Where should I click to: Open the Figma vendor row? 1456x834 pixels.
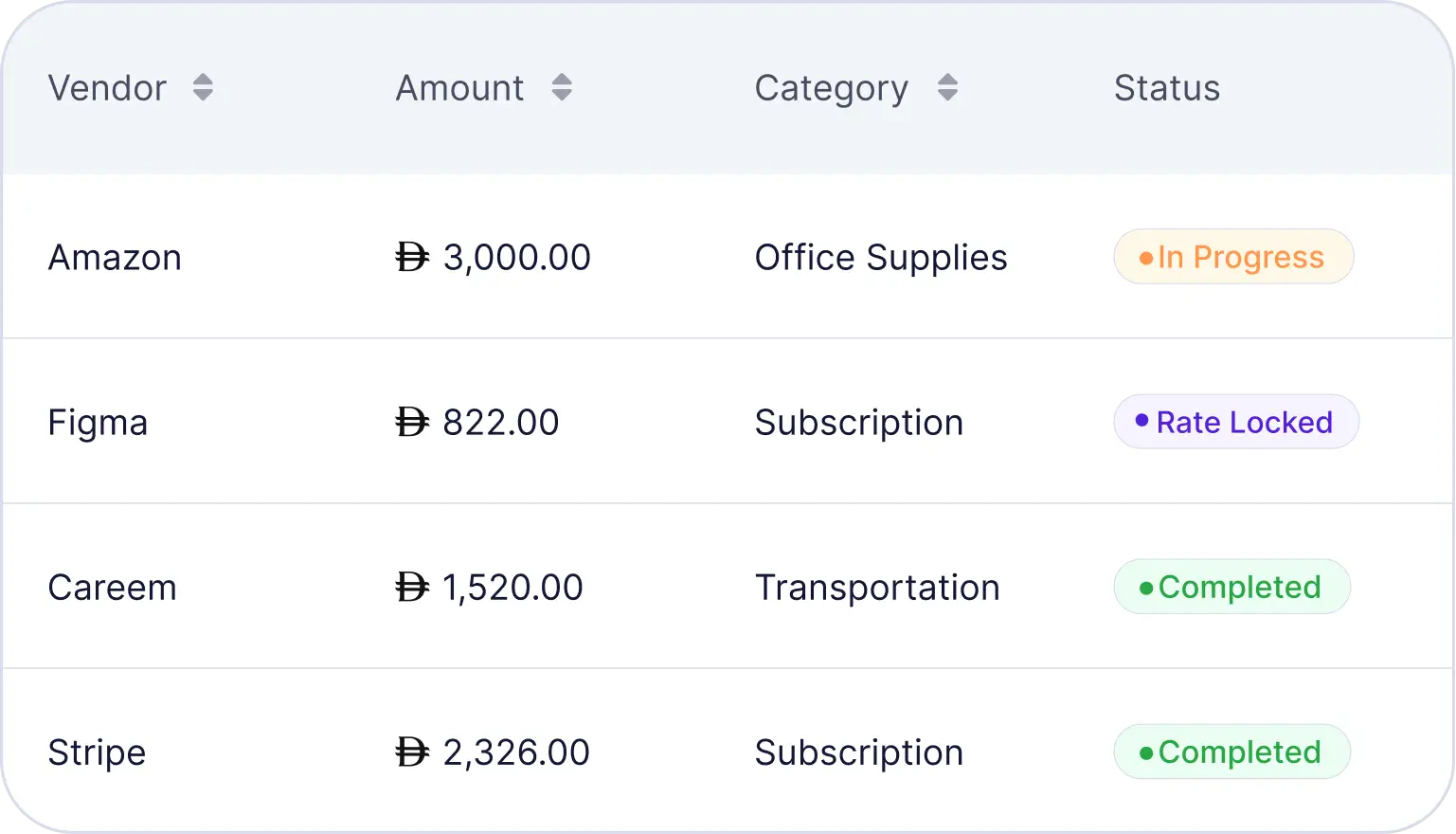(x=98, y=423)
